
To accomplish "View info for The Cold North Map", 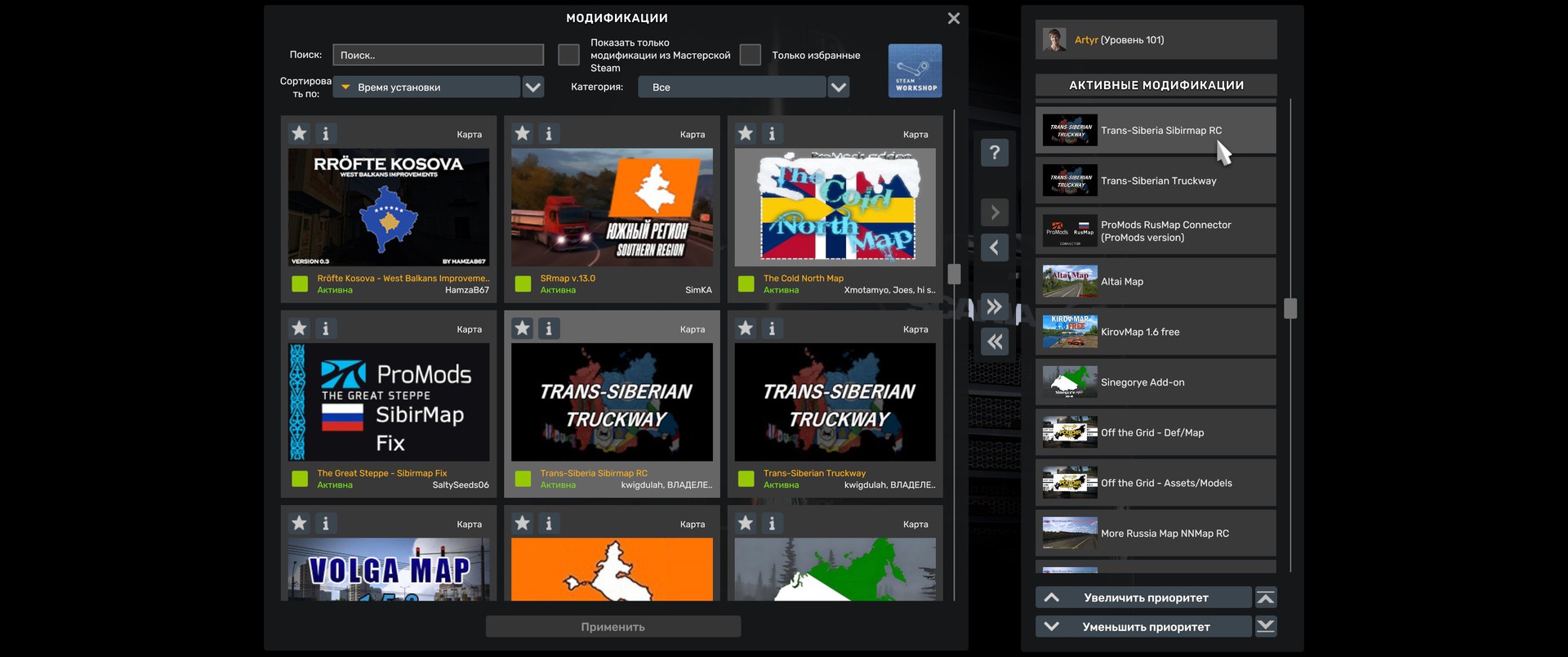I will pyautogui.click(x=772, y=133).
